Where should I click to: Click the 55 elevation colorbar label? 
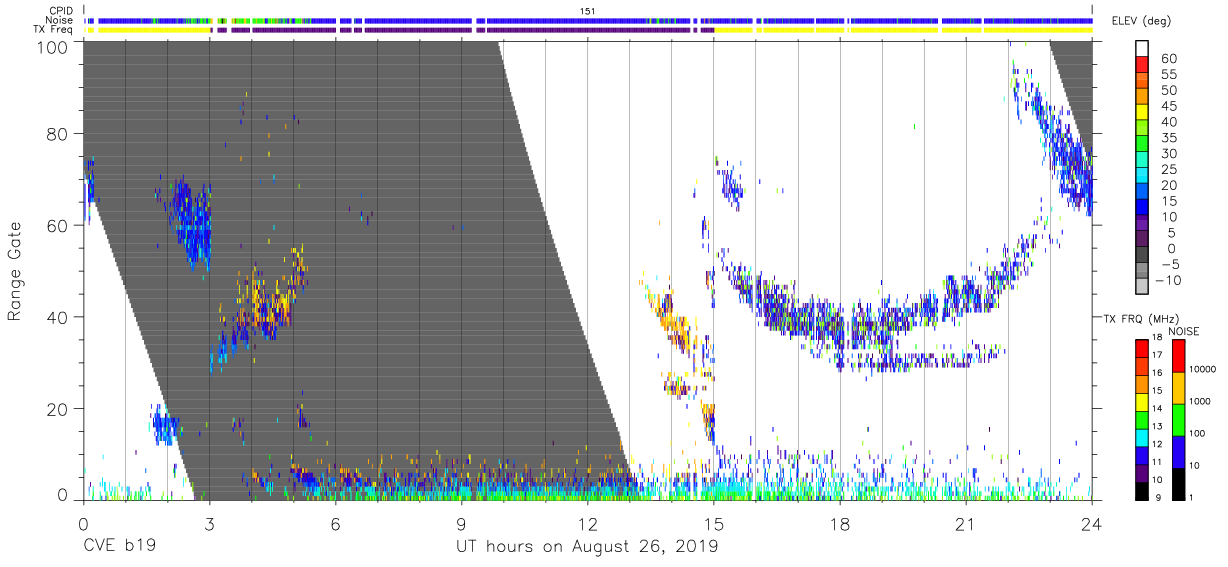pos(1169,75)
